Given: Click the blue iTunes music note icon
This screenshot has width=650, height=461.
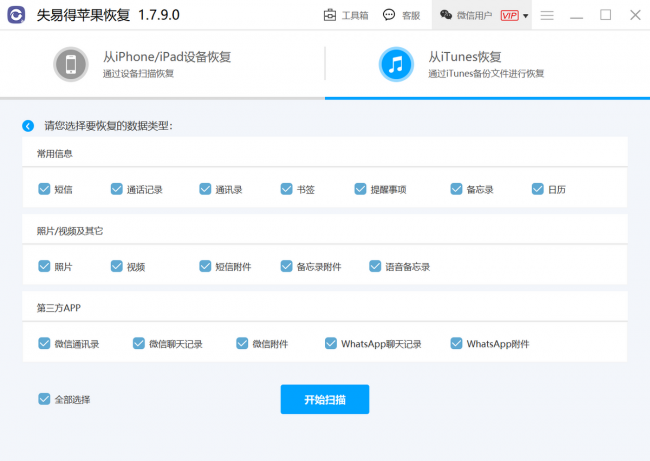Looking at the screenshot, I should tap(396, 64).
